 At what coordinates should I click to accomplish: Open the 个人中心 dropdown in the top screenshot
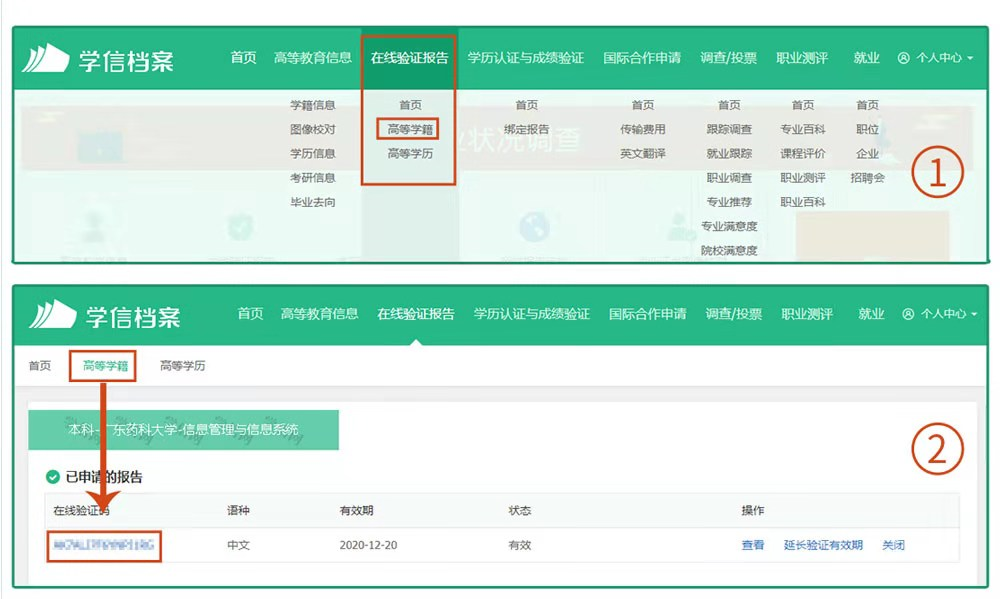[936, 58]
